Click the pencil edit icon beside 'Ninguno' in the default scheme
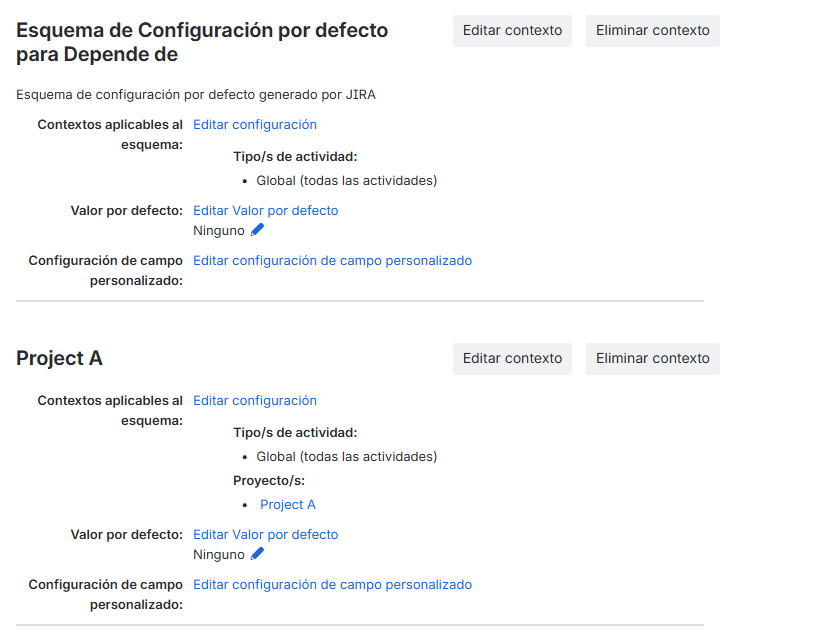 (x=257, y=230)
